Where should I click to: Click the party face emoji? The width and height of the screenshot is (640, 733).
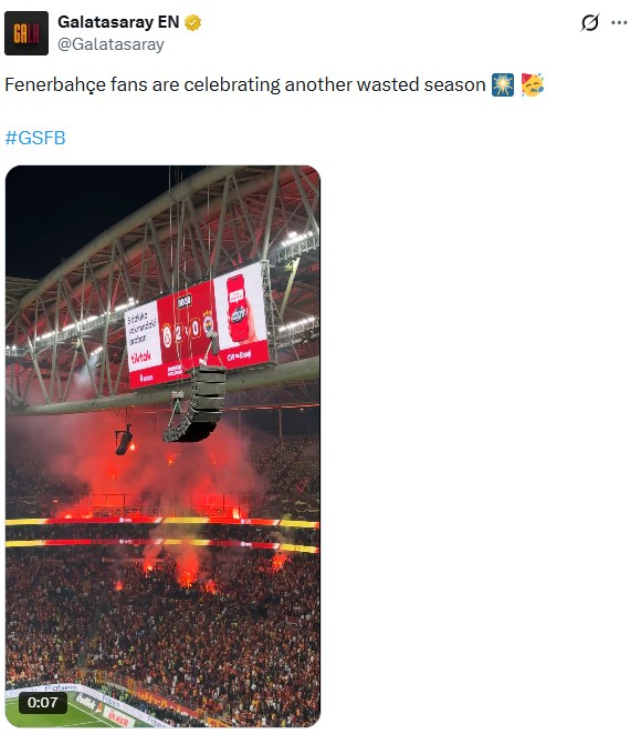532,85
